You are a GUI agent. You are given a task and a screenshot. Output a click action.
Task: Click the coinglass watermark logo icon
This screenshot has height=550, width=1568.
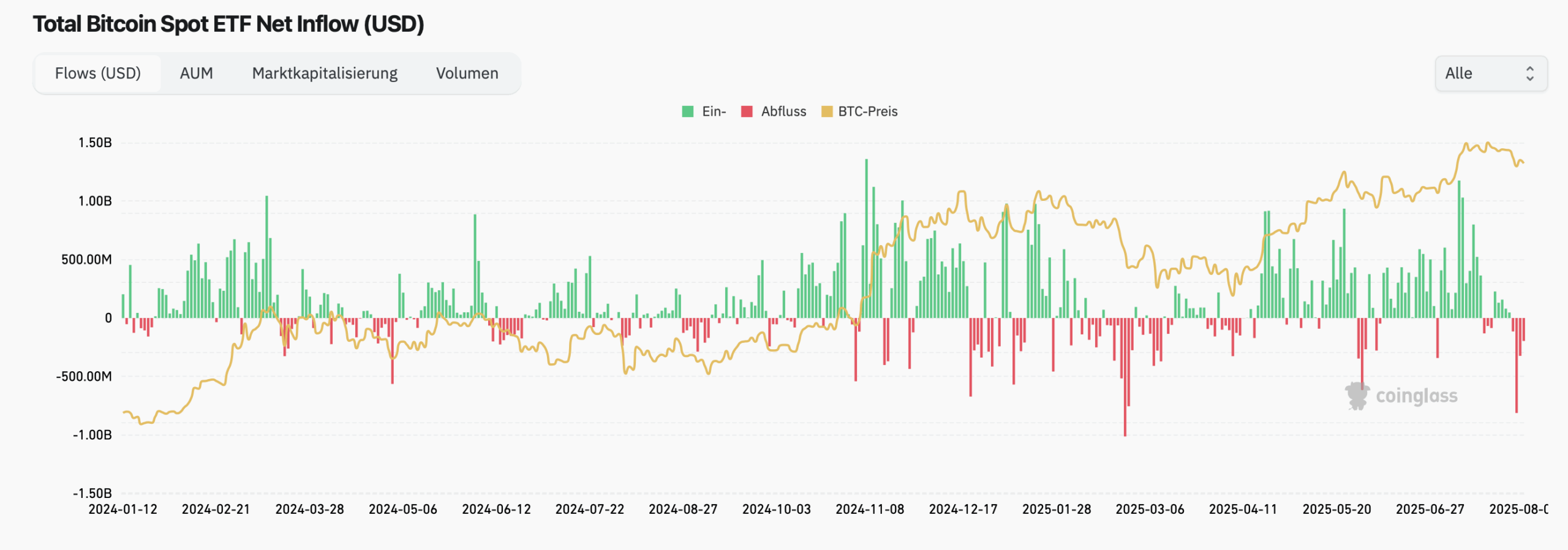[x=1357, y=396]
